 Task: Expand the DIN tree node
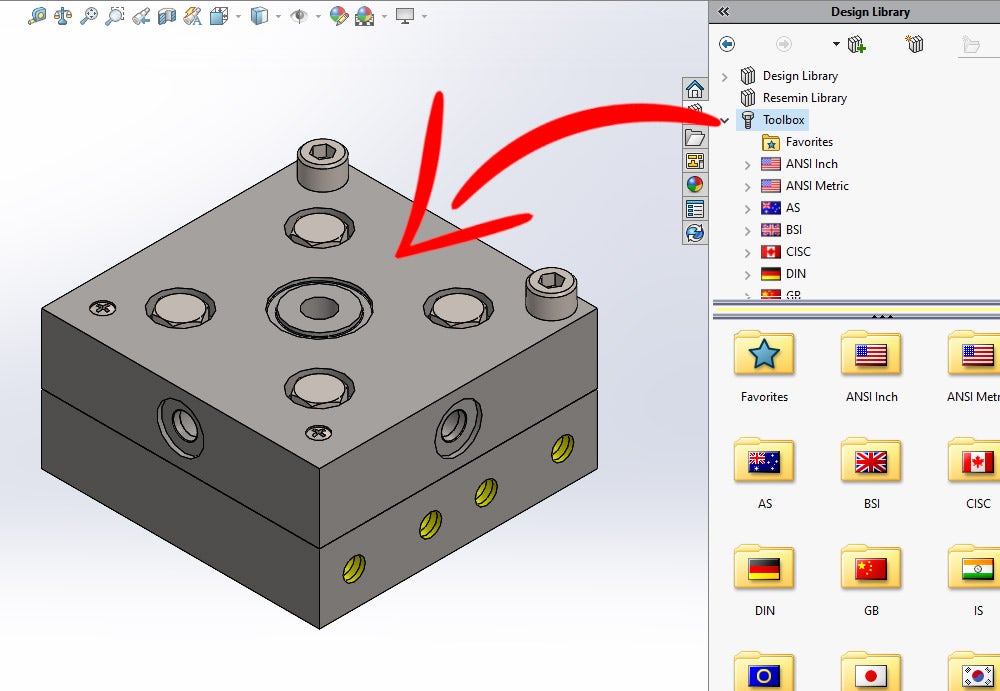(x=745, y=273)
